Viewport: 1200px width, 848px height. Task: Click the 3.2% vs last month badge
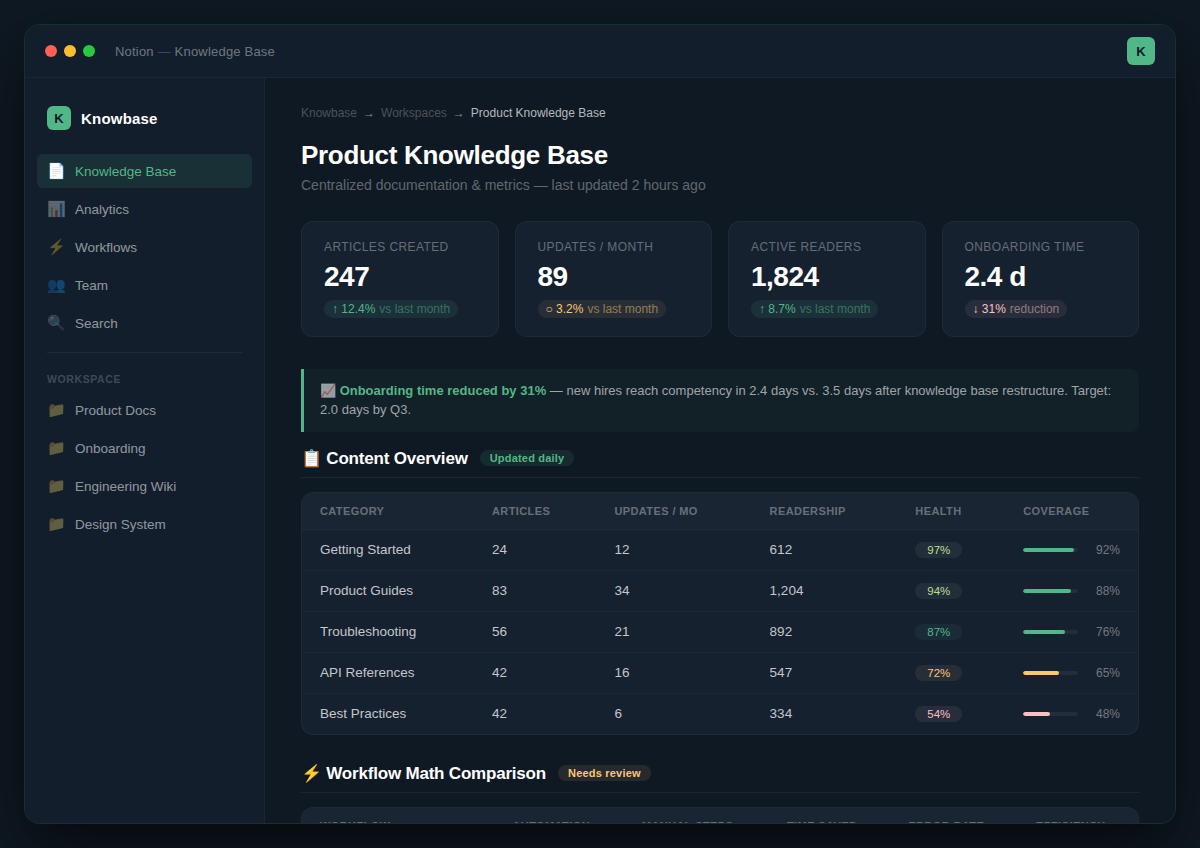602,309
